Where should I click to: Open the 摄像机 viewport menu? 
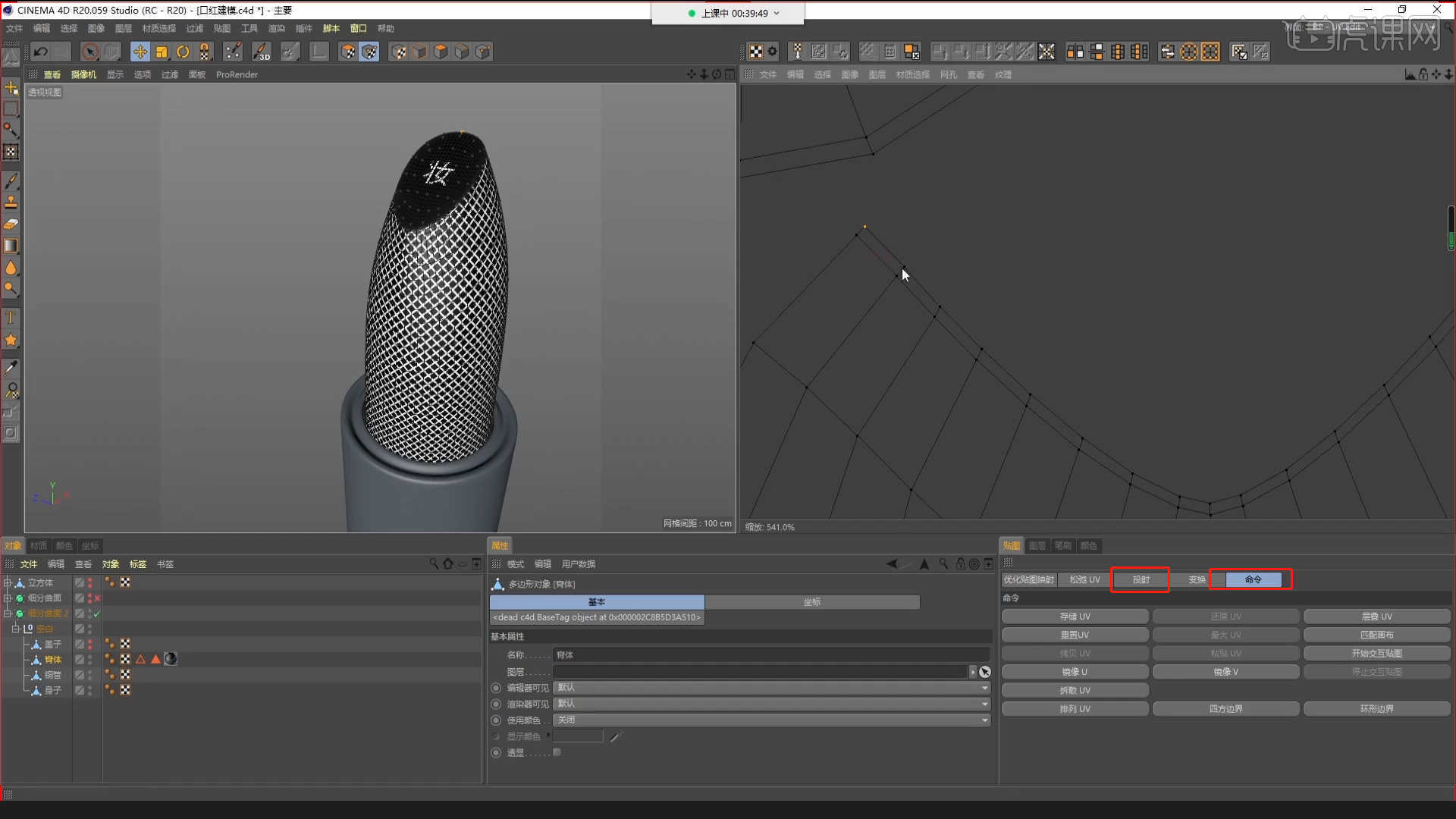pos(83,74)
